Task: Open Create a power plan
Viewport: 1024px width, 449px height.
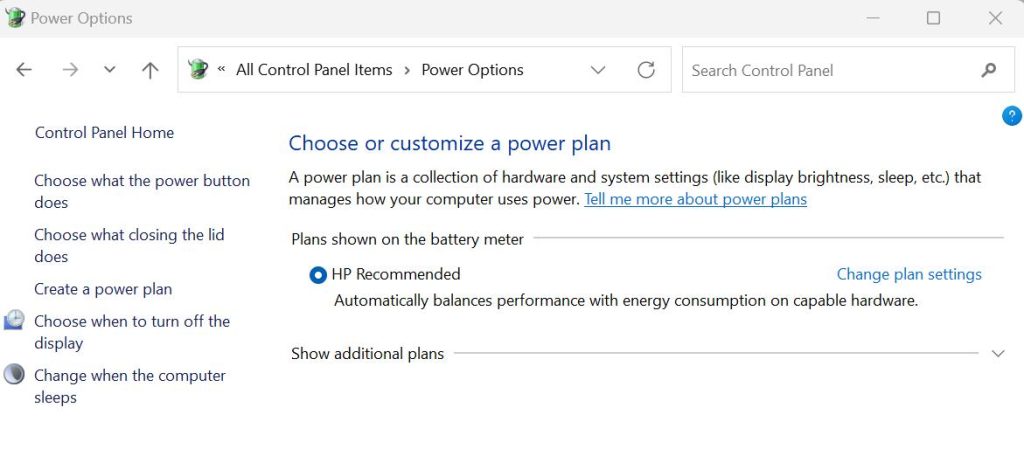Action: pyautogui.click(x=103, y=289)
